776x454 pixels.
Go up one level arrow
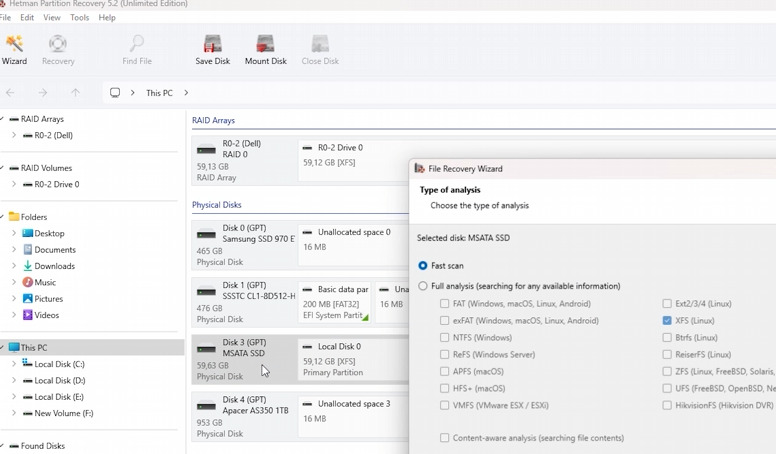pos(75,93)
